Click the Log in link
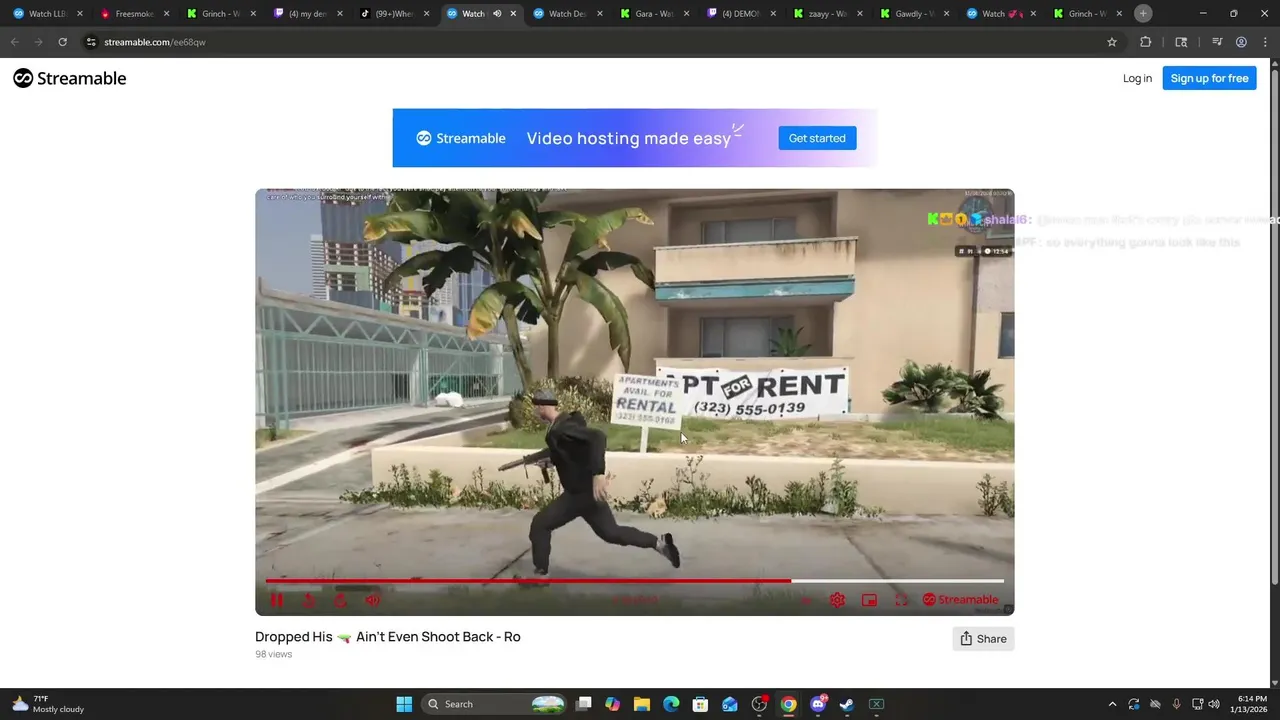1280x720 pixels. [1137, 78]
